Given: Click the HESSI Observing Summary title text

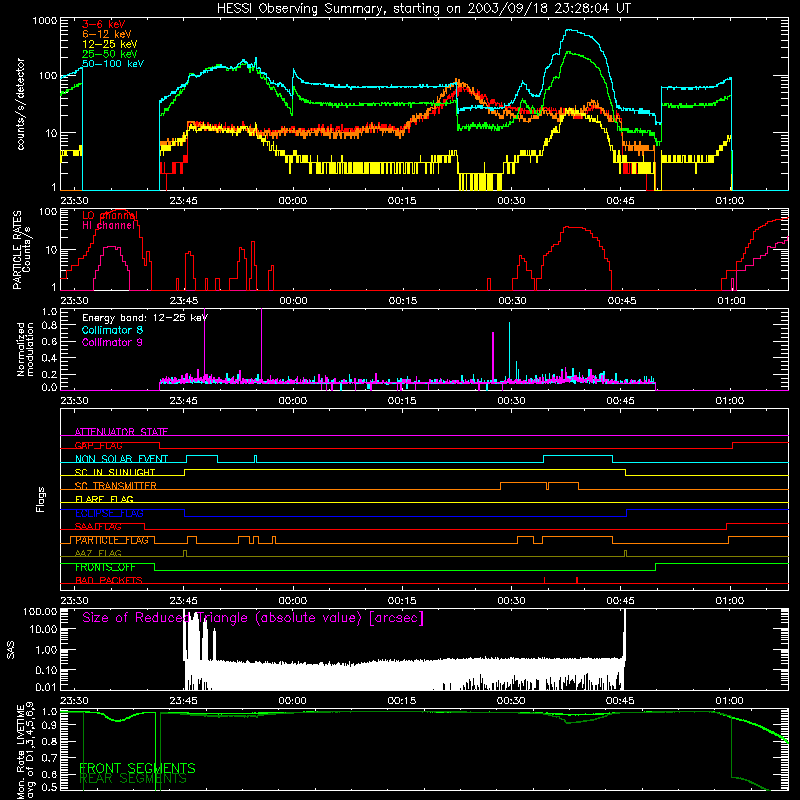Looking at the screenshot, I should pyautogui.click(x=423, y=9).
